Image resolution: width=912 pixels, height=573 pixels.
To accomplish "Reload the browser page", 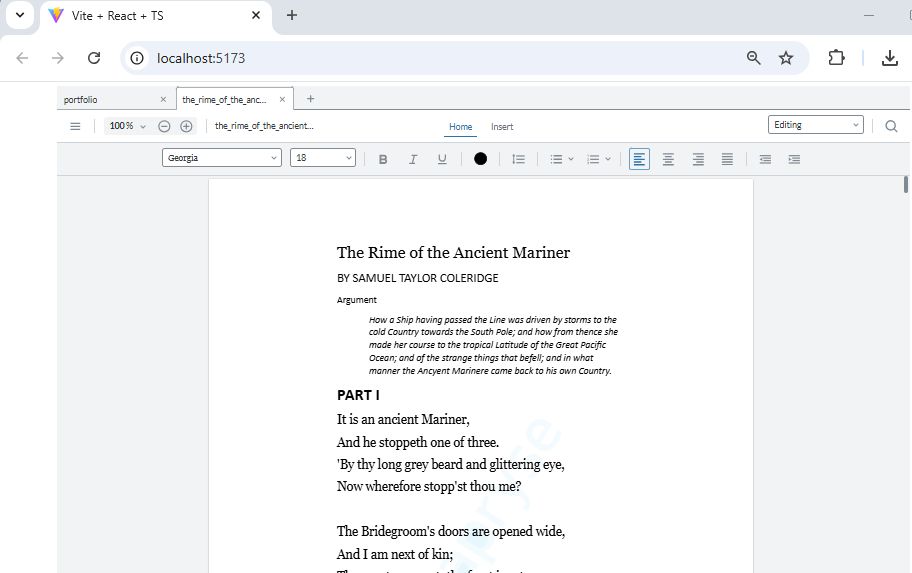I will coord(94,58).
